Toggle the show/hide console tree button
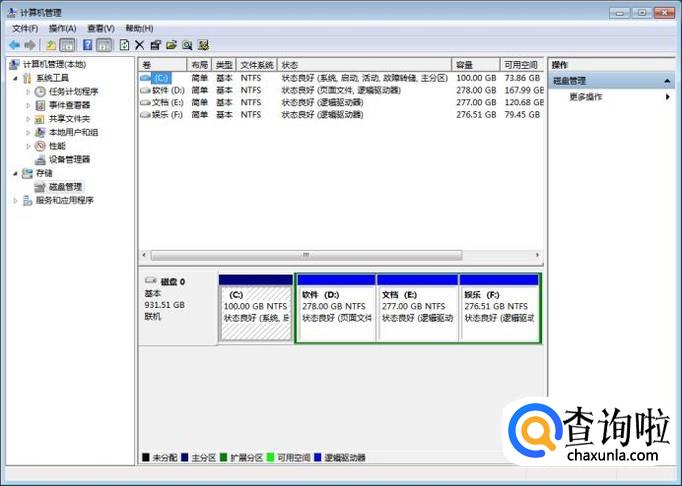 pyautogui.click(x=67, y=45)
